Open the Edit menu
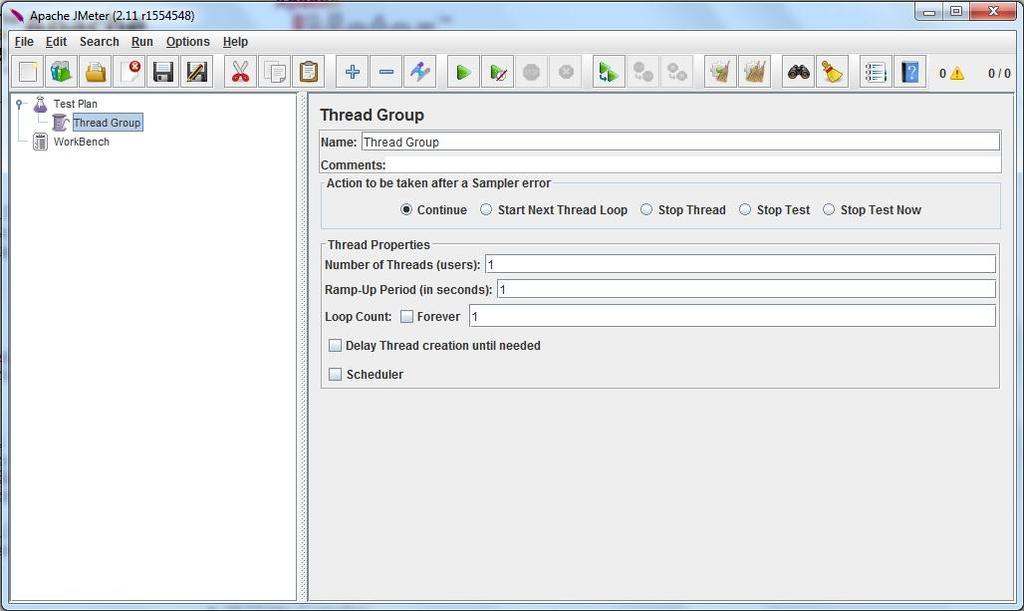The width and height of the screenshot is (1024, 611). pos(56,42)
